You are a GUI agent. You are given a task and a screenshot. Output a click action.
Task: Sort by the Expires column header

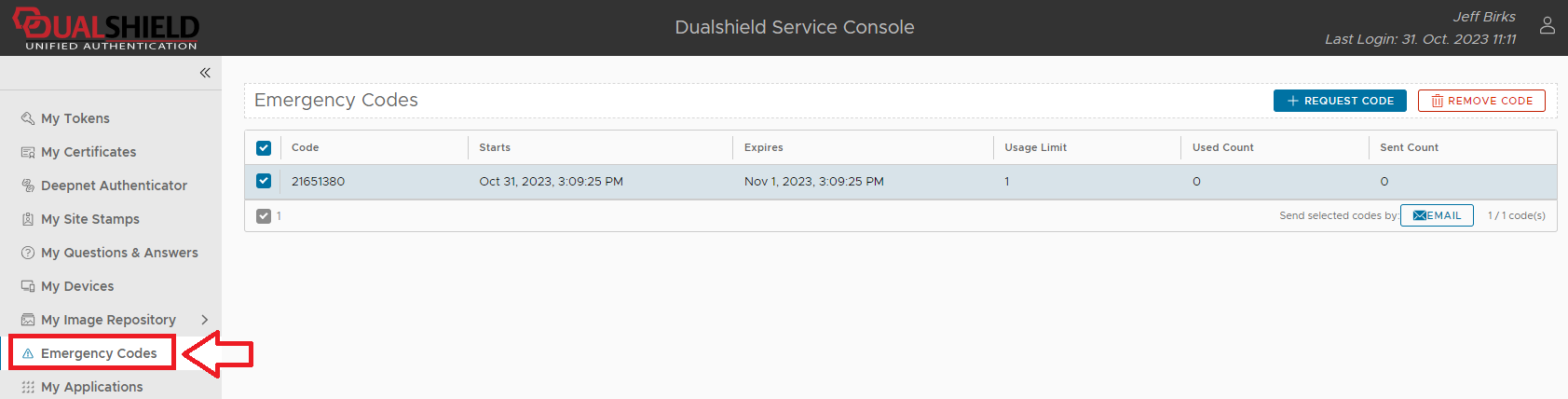click(x=764, y=147)
